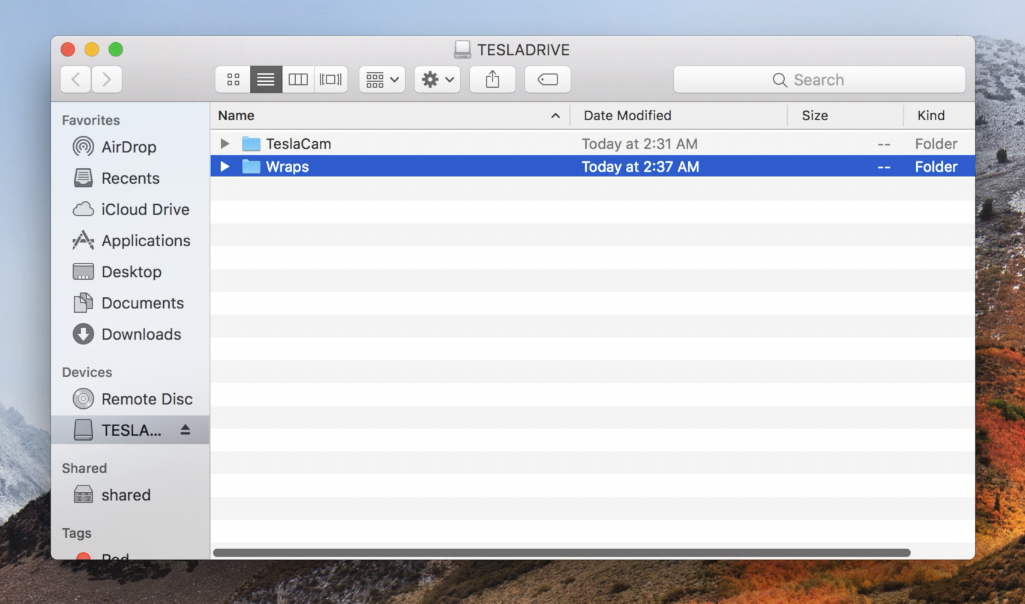Click in the Search field
The width and height of the screenshot is (1025, 604).
[819, 80]
